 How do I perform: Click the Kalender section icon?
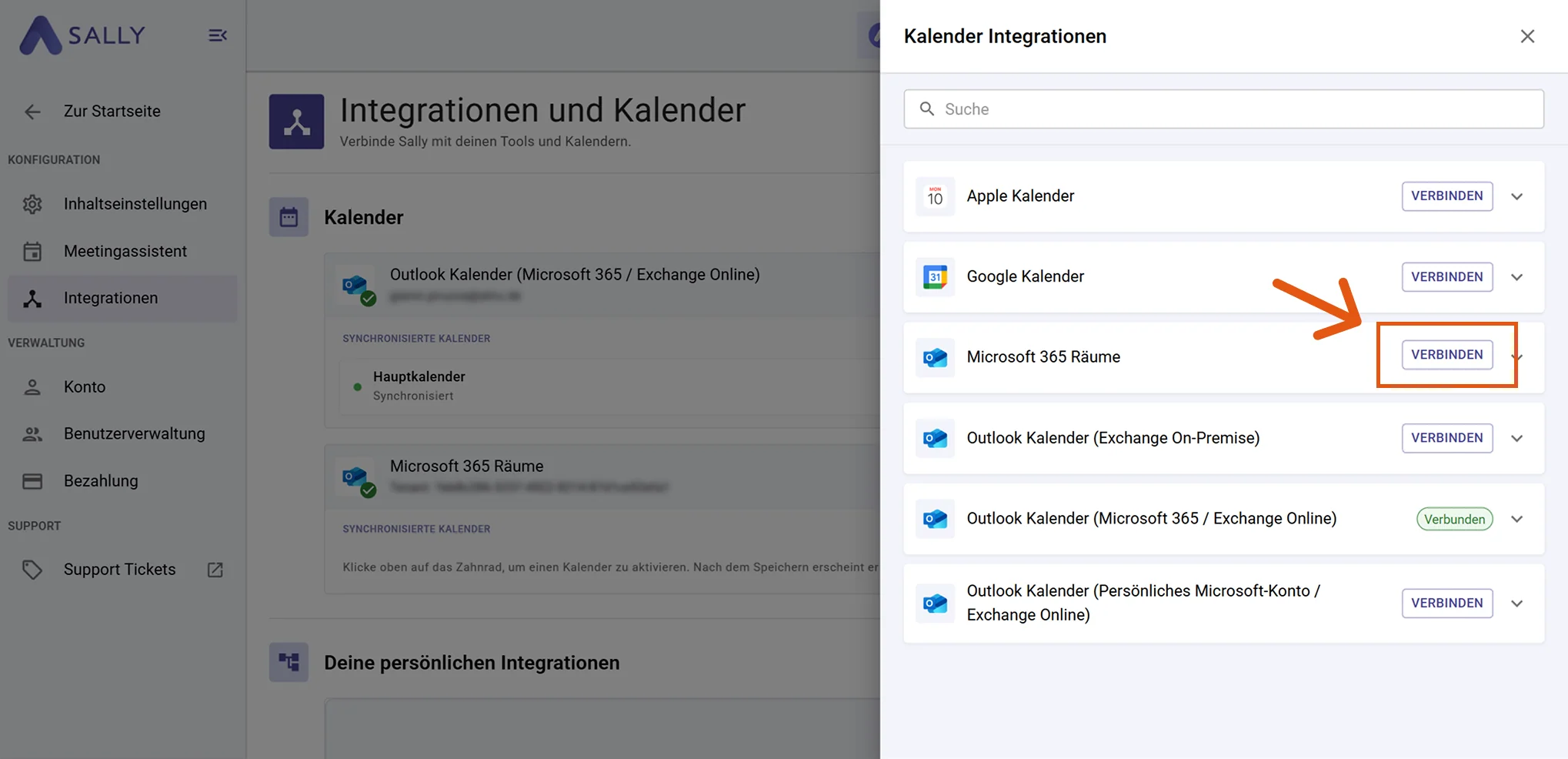click(289, 217)
